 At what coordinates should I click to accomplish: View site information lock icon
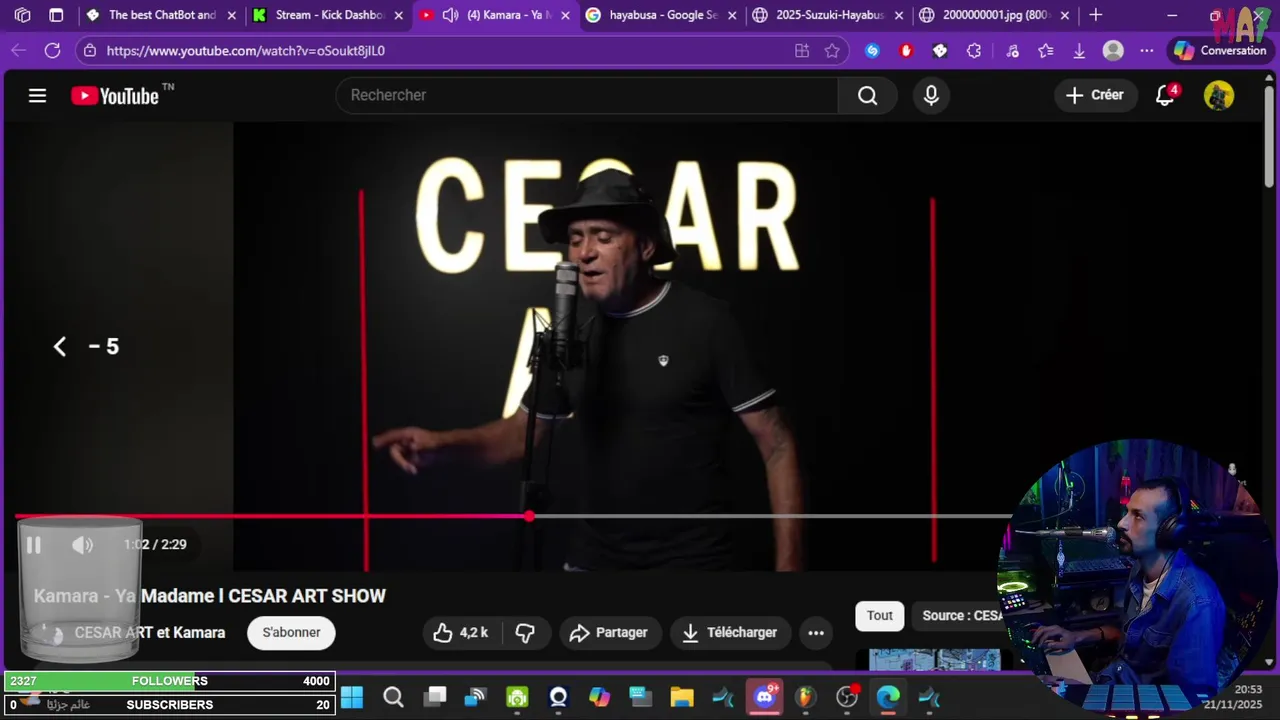(89, 50)
